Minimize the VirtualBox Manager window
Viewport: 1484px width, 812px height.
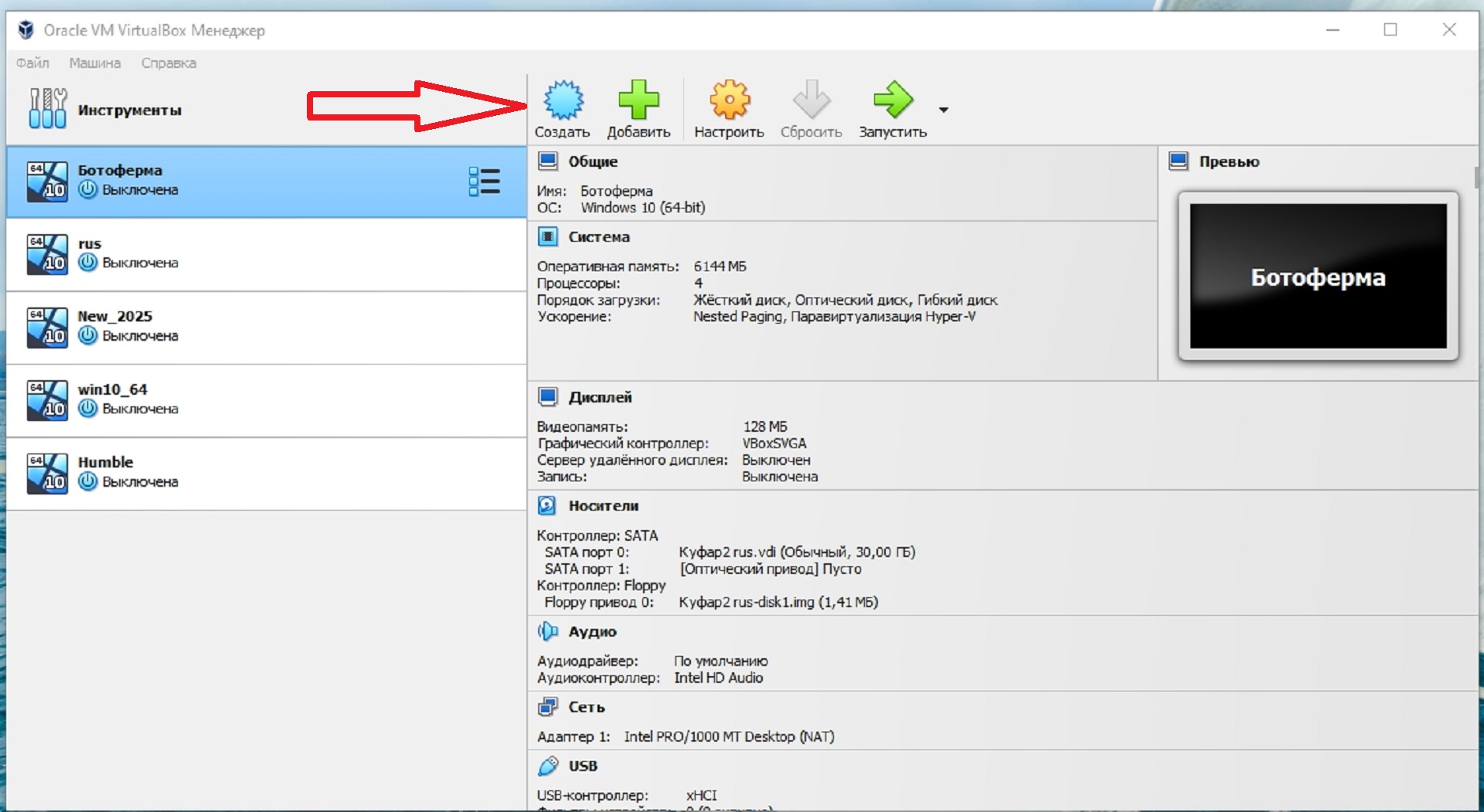(1333, 29)
